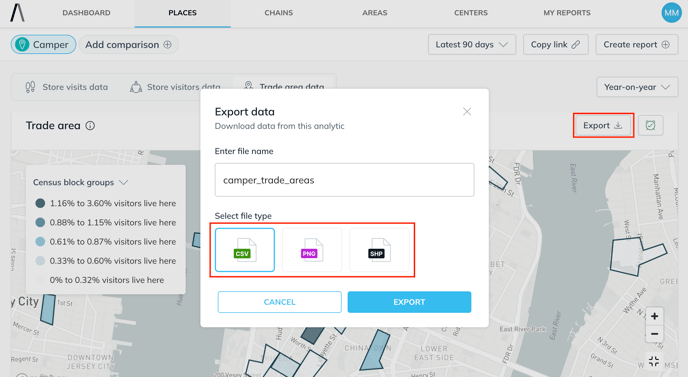Open the MM user avatar menu

pos(671,13)
